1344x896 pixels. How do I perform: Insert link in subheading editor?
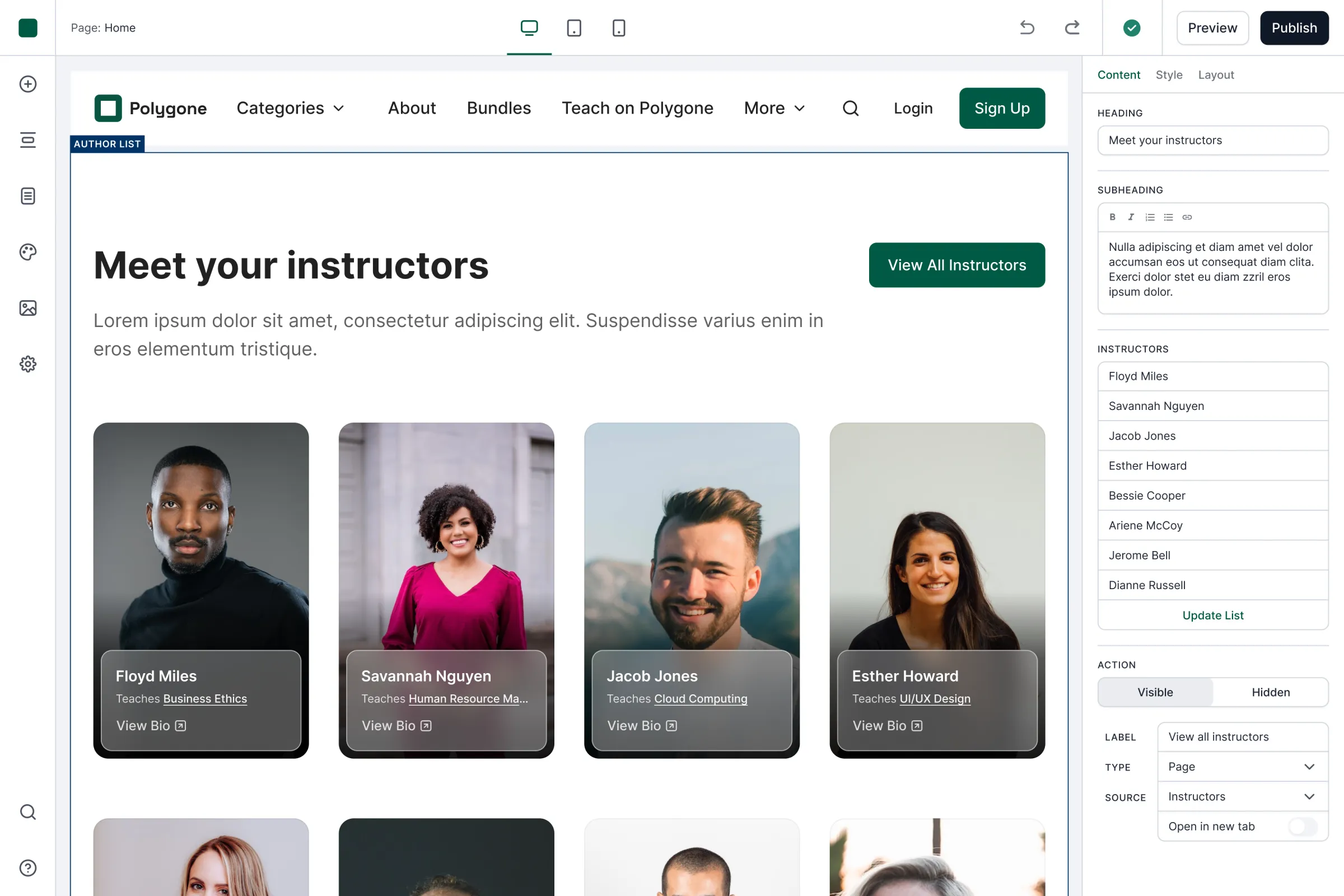pos(1187,217)
